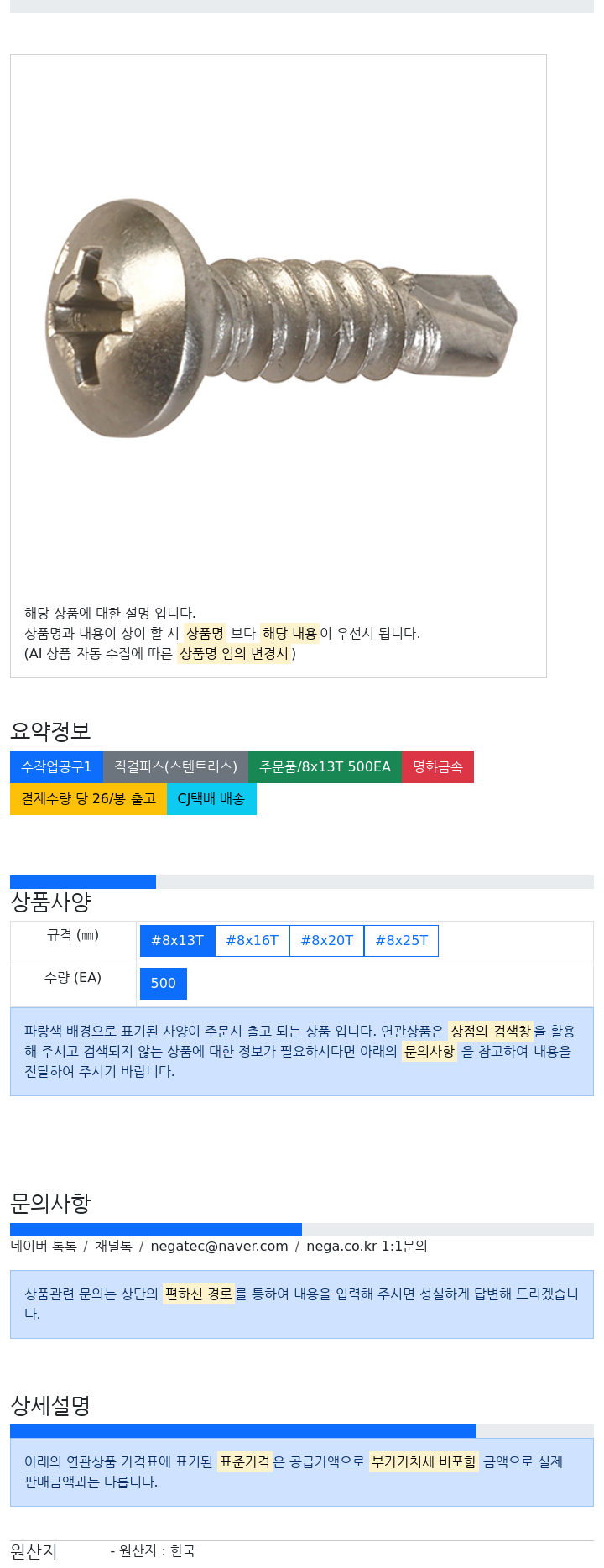Viewport: 604px width, 1568px height.
Task: Choose the #8x16T size option
Action: [x=253, y=941]
